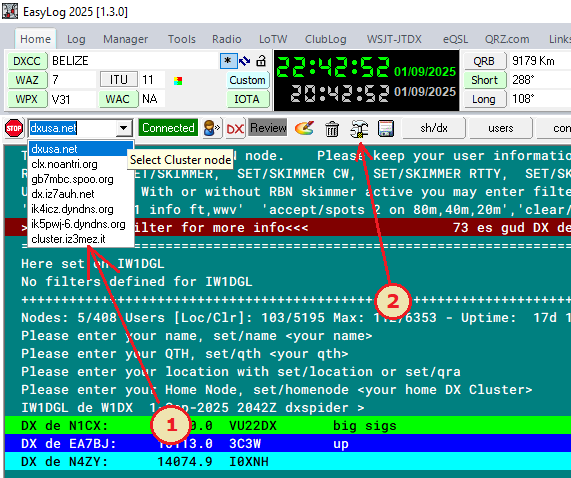Screen dimensions: 571x478
Task: Click the white UTC time clock
Action: [340, 94]
